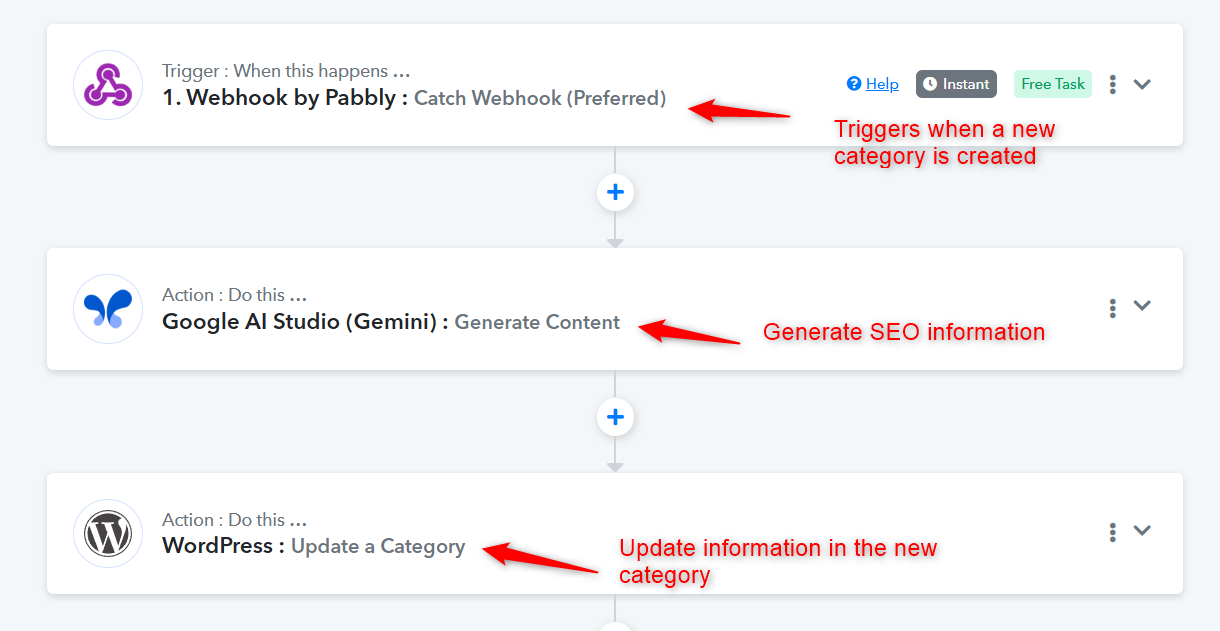Open the Help link on the trigger
The height and width of the screenshot is (631, 1220).
coord(882,84)
